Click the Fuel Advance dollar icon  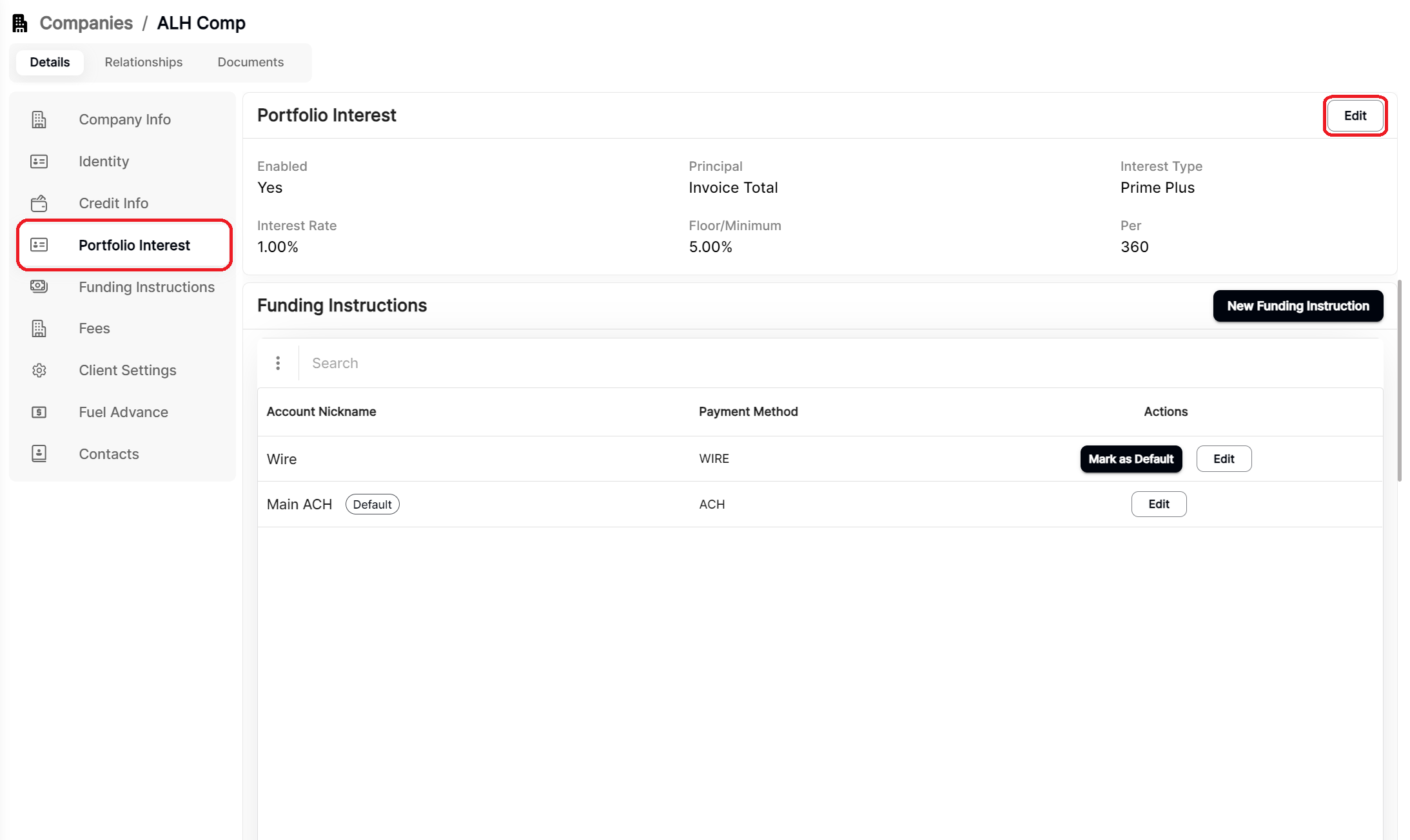click(x=39, y=411)
